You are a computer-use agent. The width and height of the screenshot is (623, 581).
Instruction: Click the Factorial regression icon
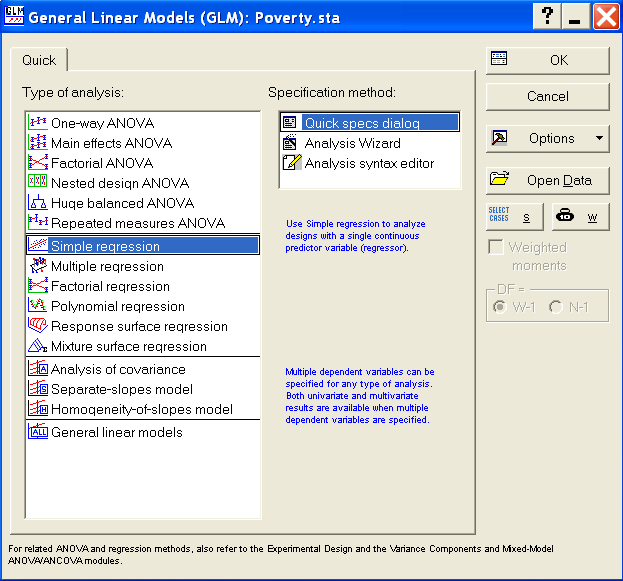pos(38,286)
